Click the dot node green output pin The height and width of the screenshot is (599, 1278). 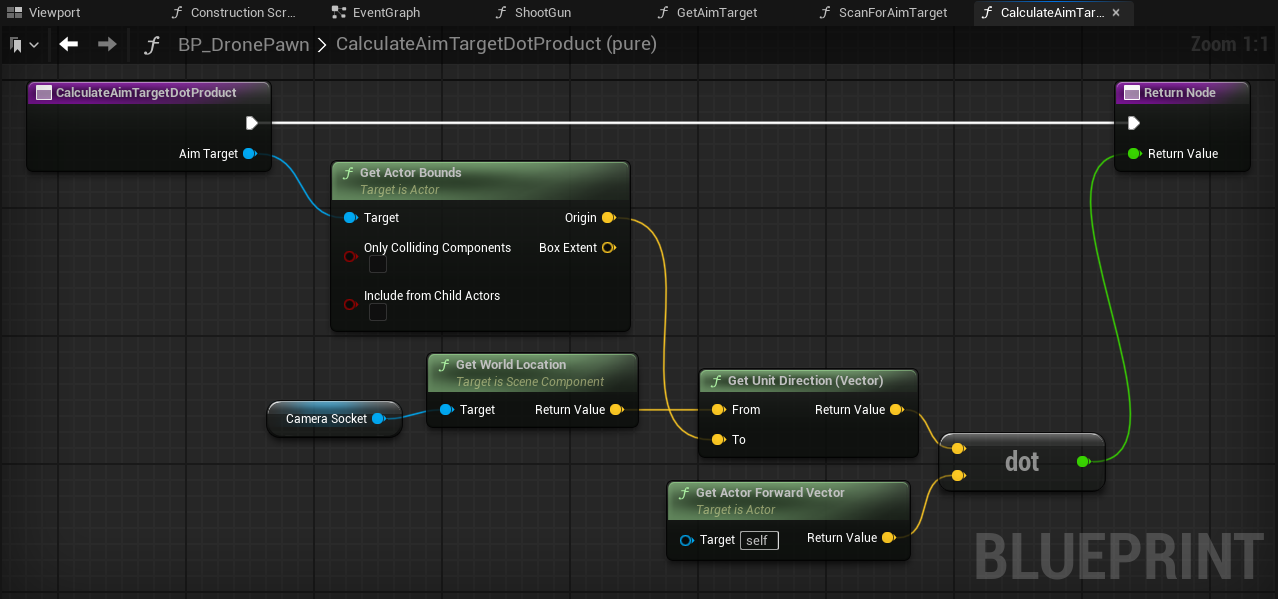[x=1083, y=461]
